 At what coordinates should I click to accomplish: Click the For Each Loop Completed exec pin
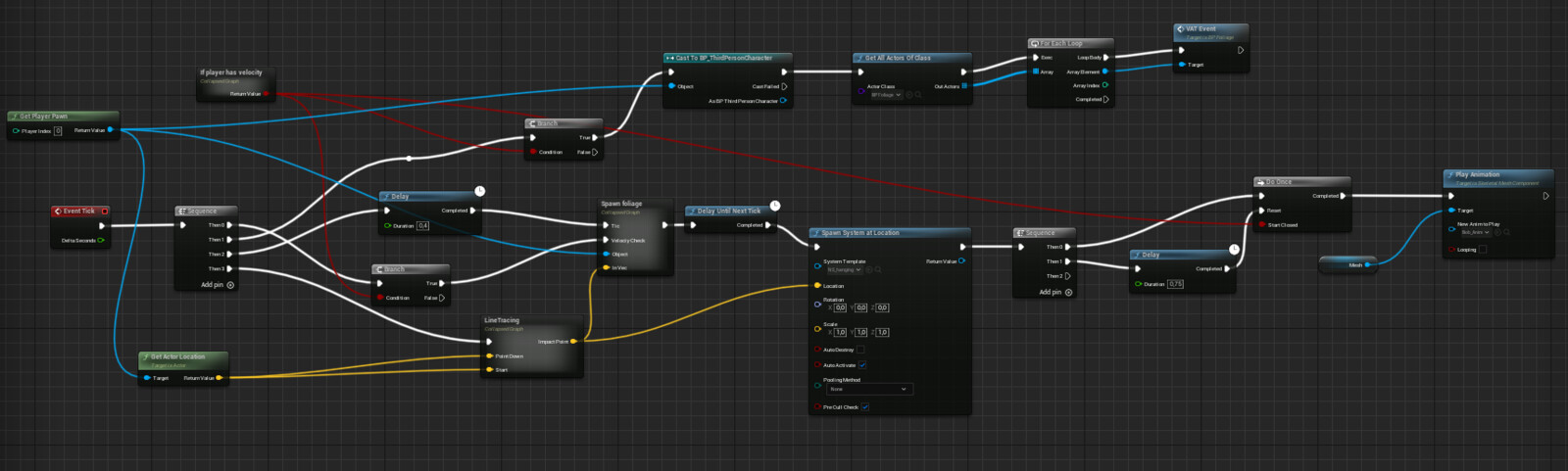click(x=1105, y=99)
